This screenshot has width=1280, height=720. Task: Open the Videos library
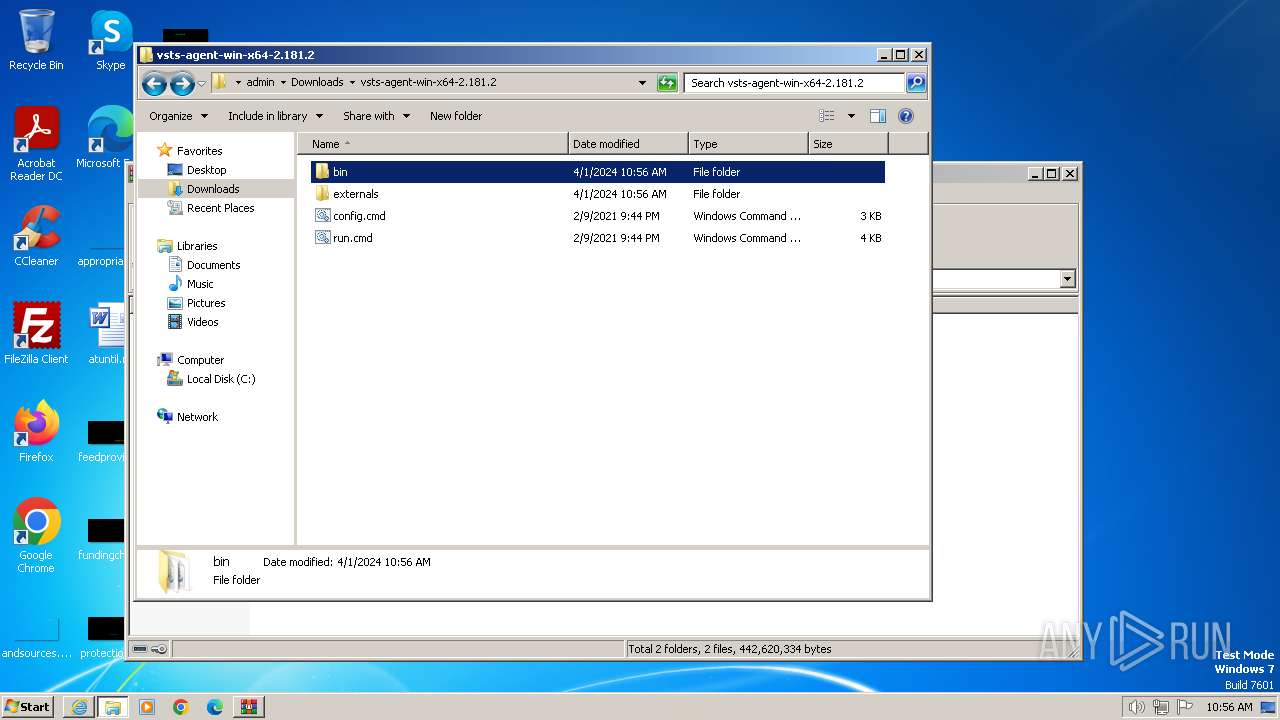click(x=202, y=322)
